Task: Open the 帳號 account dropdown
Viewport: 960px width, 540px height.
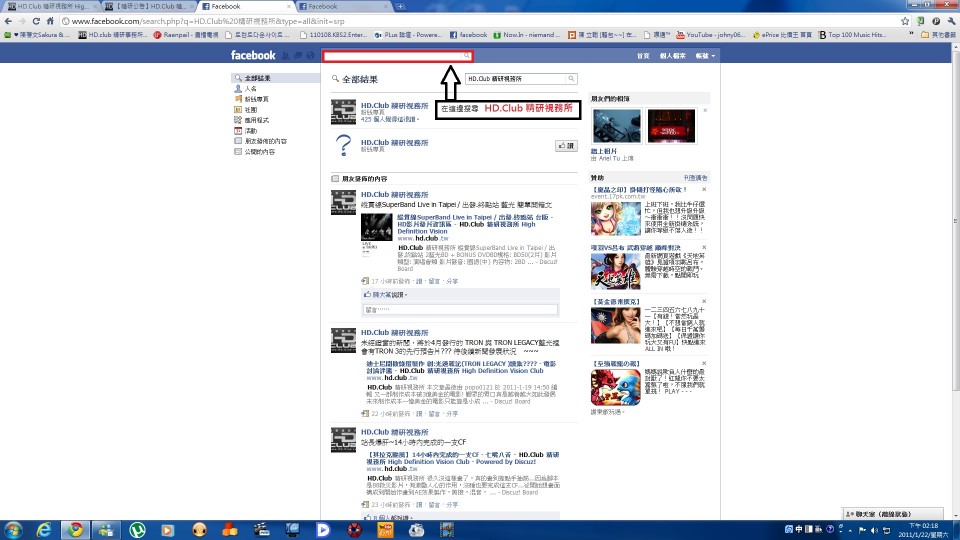Action: tap(705, 56)
